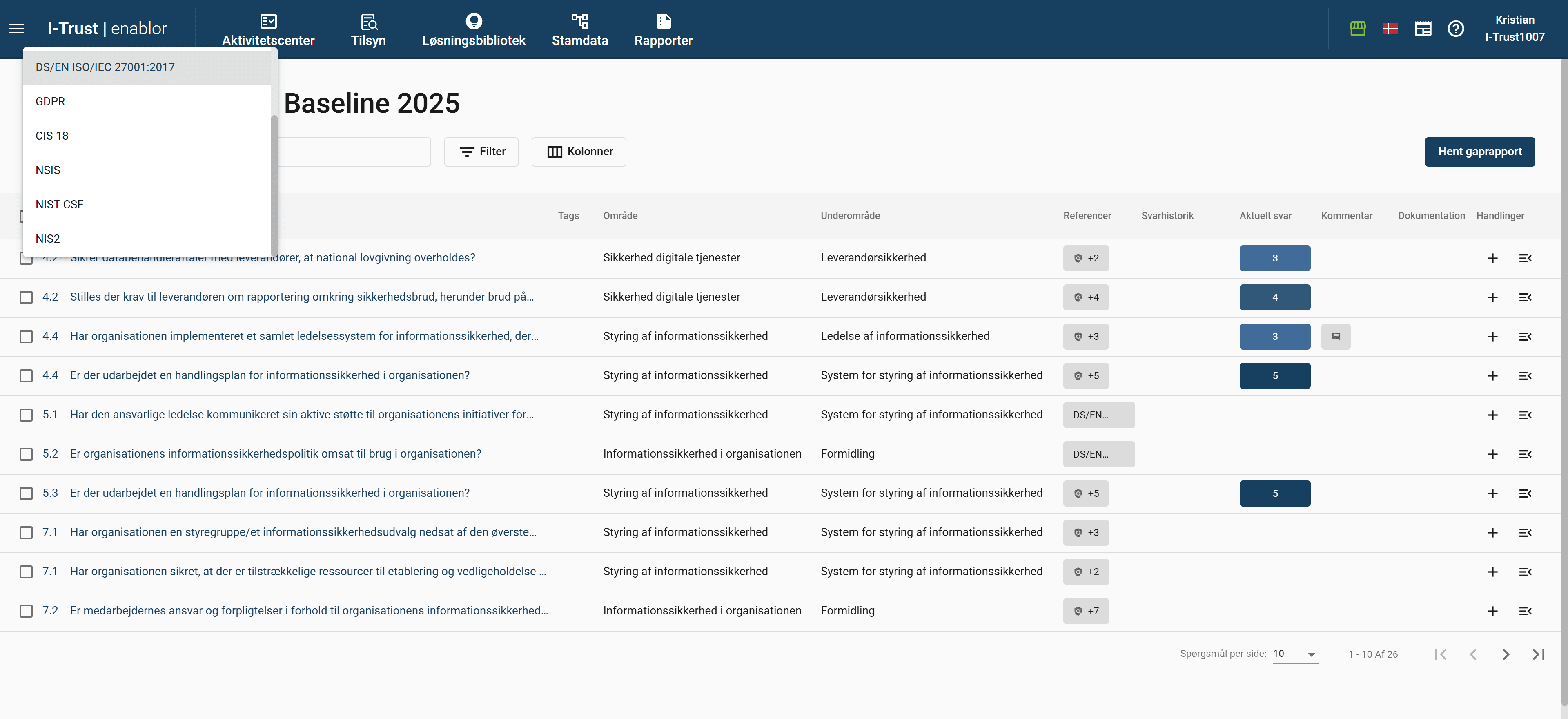Click the green marketplace store icon
This screenshot has width=1568, height=719.
(x=1357, y=29)
